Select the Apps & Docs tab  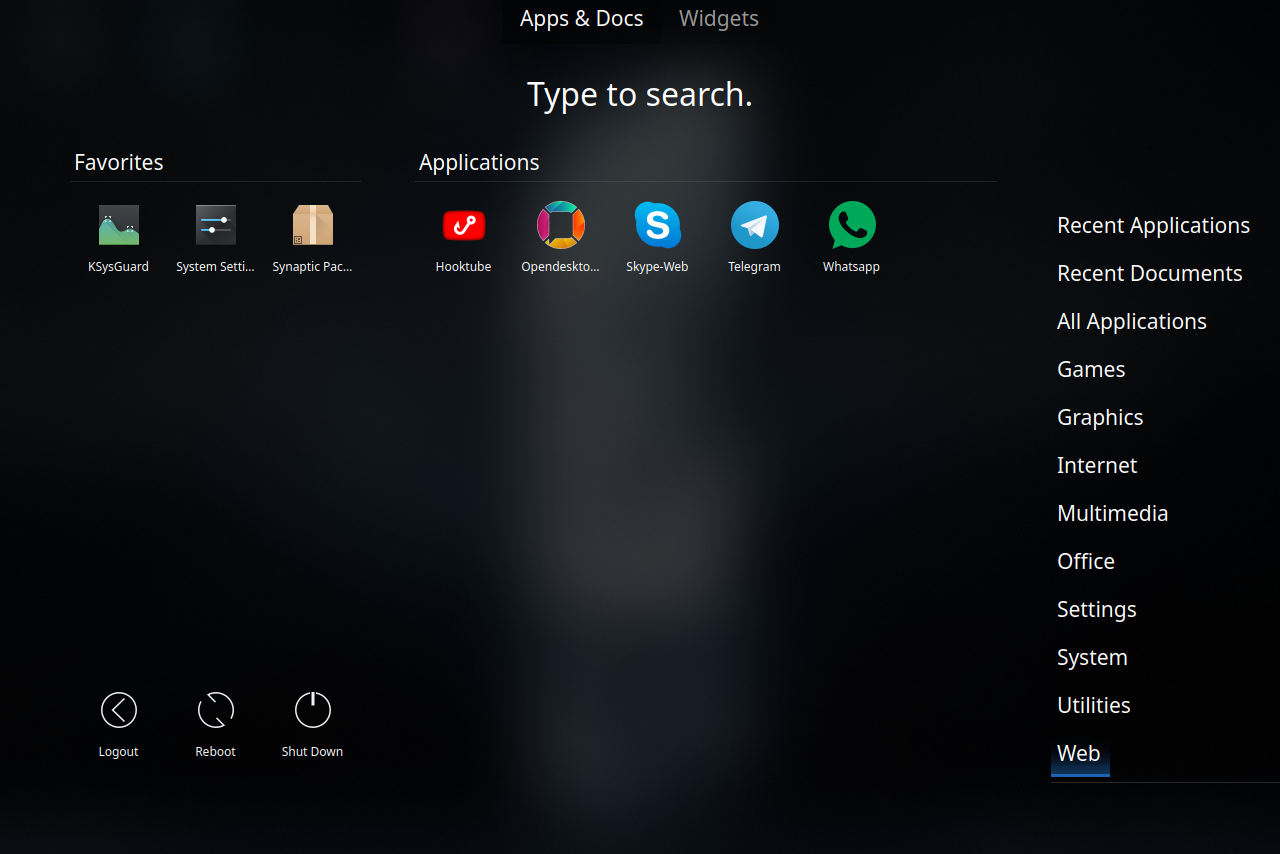pos(581,19)
